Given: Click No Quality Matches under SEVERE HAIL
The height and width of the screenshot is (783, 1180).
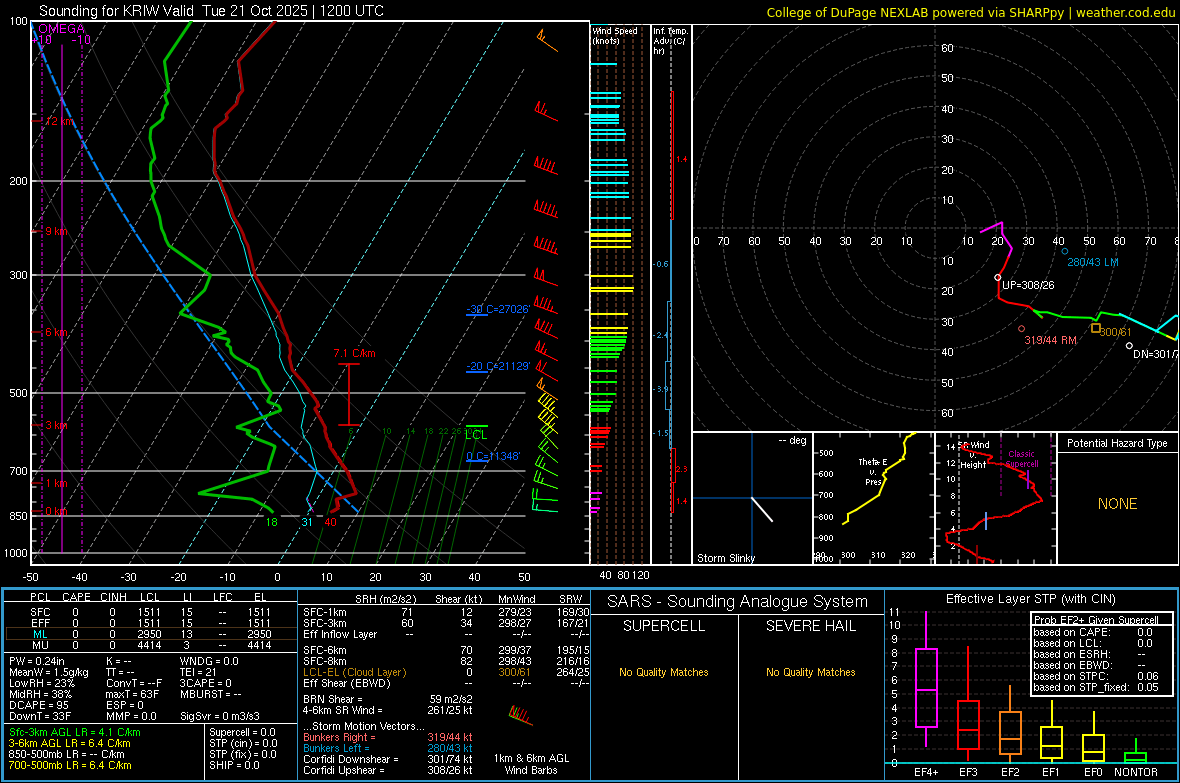Looking at the screenshot, I should point(810,672).
